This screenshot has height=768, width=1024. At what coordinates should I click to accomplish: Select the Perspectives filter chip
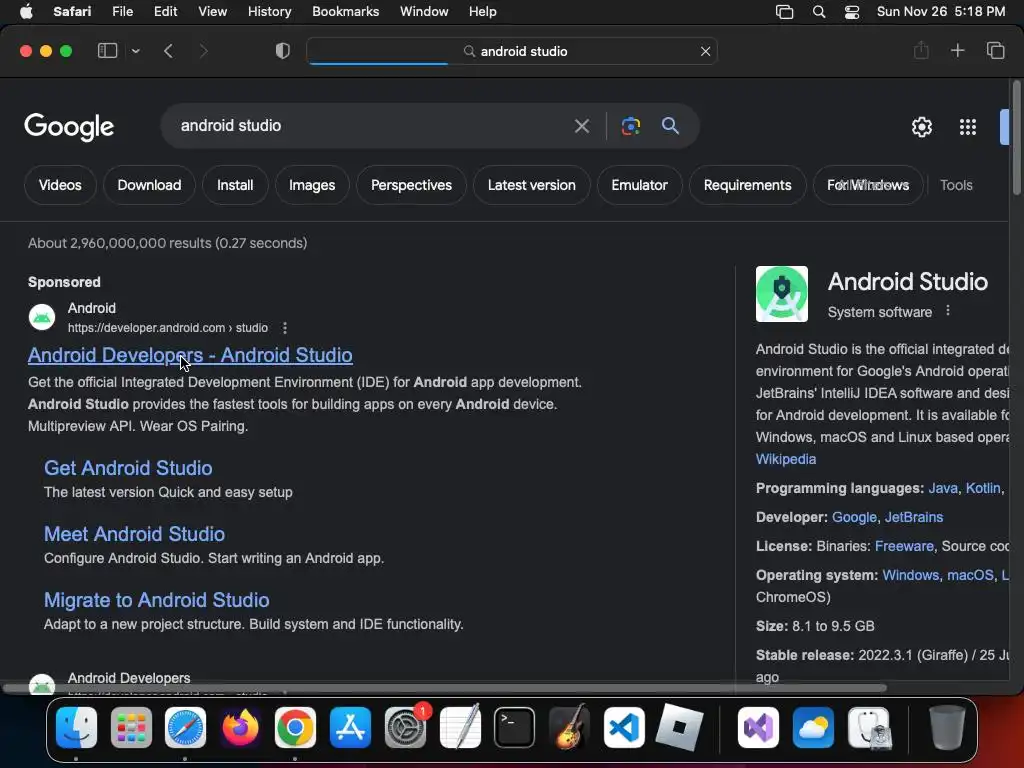point(411,185)
